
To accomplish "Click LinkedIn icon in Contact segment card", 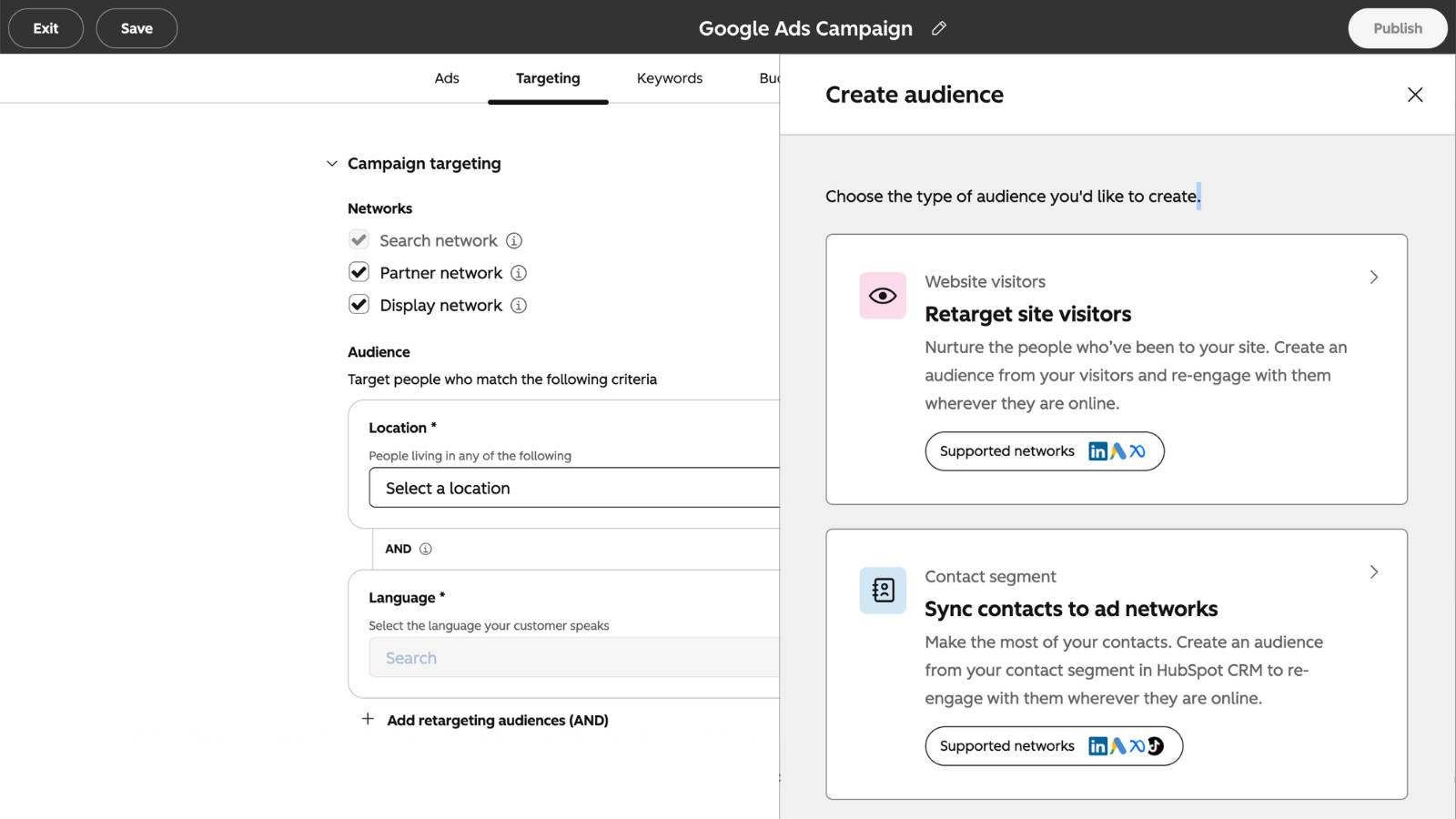I will coord(1098,746).
